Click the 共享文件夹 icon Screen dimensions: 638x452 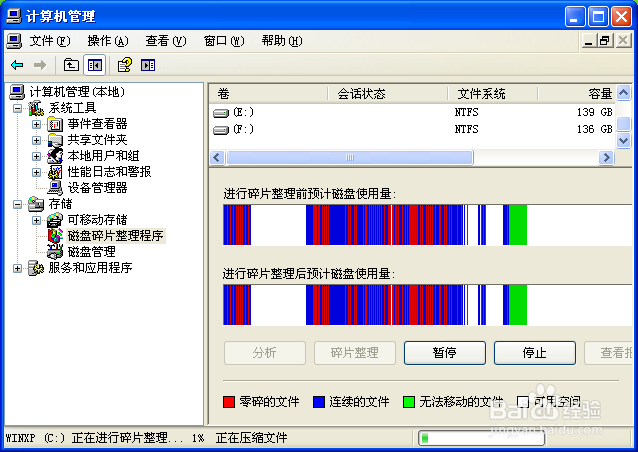pos(55,140)
